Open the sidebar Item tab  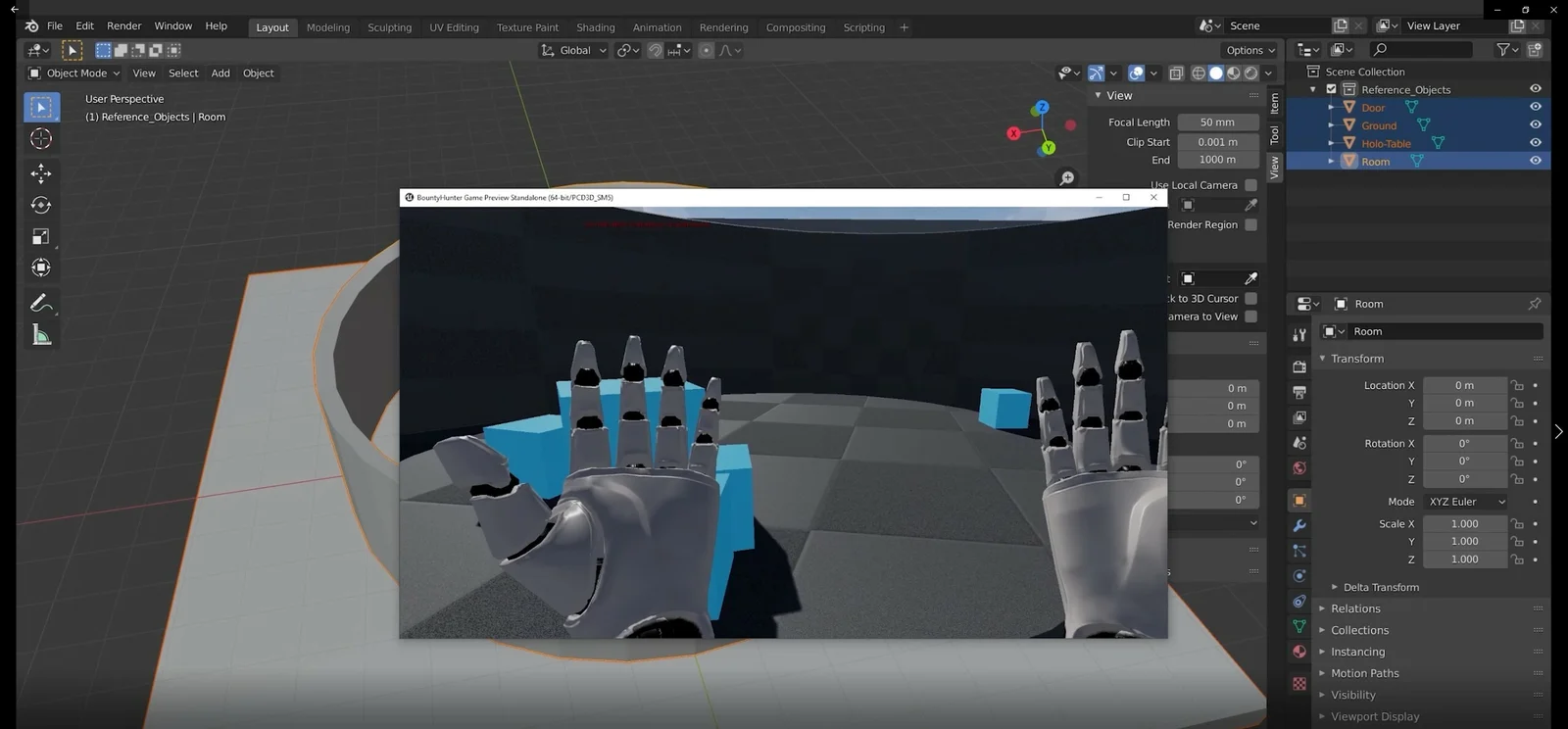click(x=1274, y=102)
